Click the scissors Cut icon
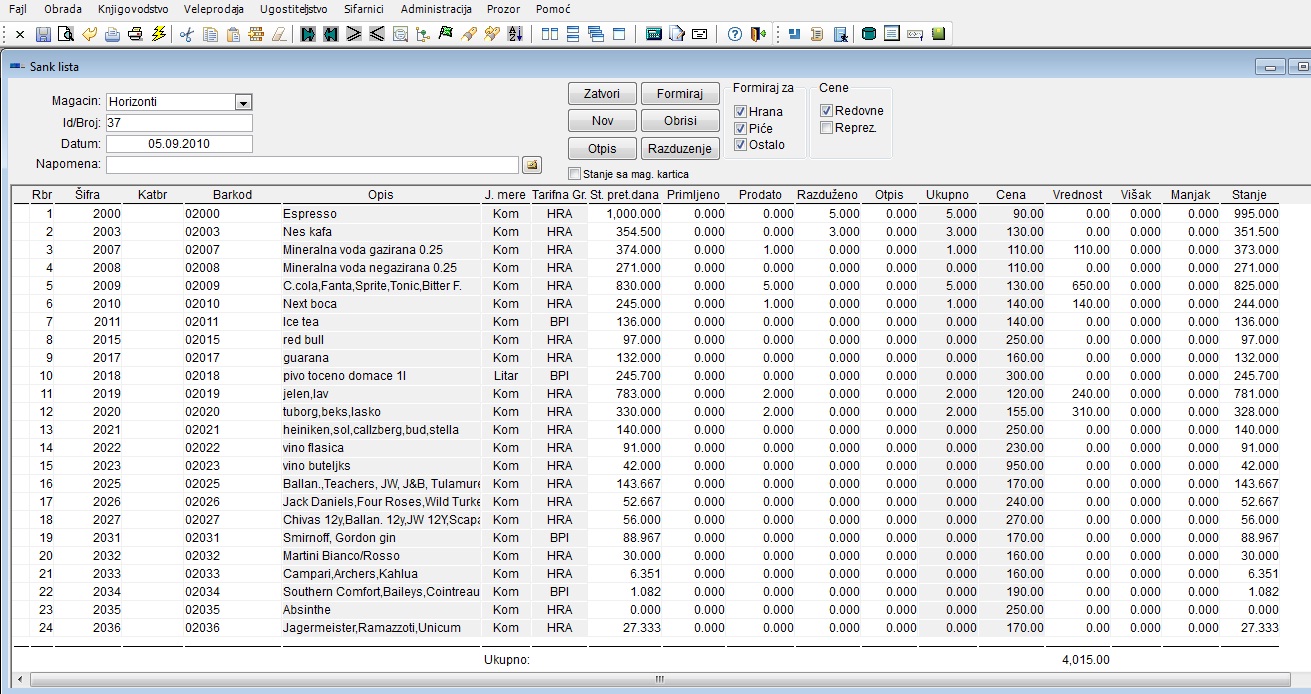This screenshot has width=1311, height=694. pos(185,34)
